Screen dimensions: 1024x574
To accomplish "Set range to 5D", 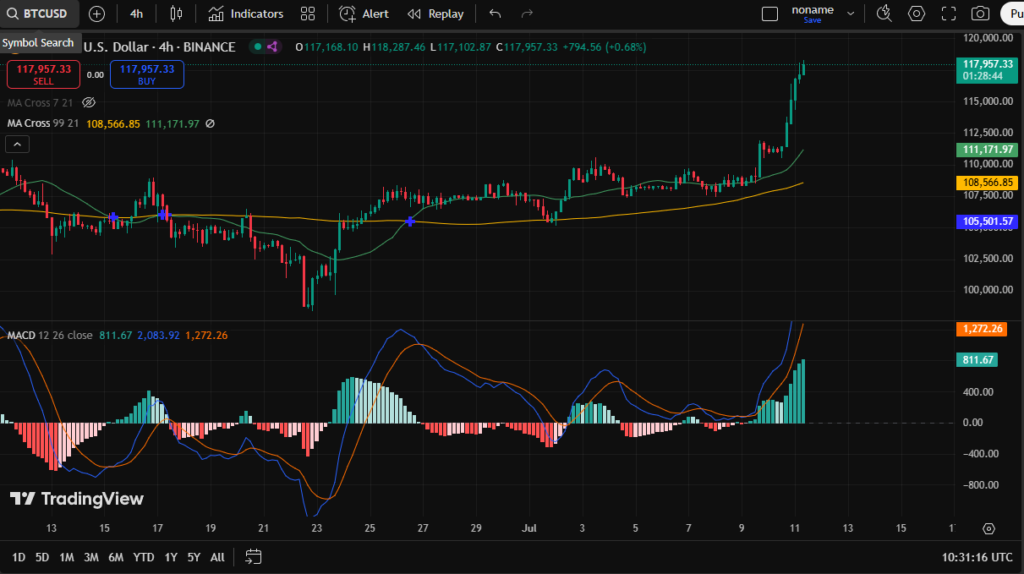I will [x=42, y=557].
